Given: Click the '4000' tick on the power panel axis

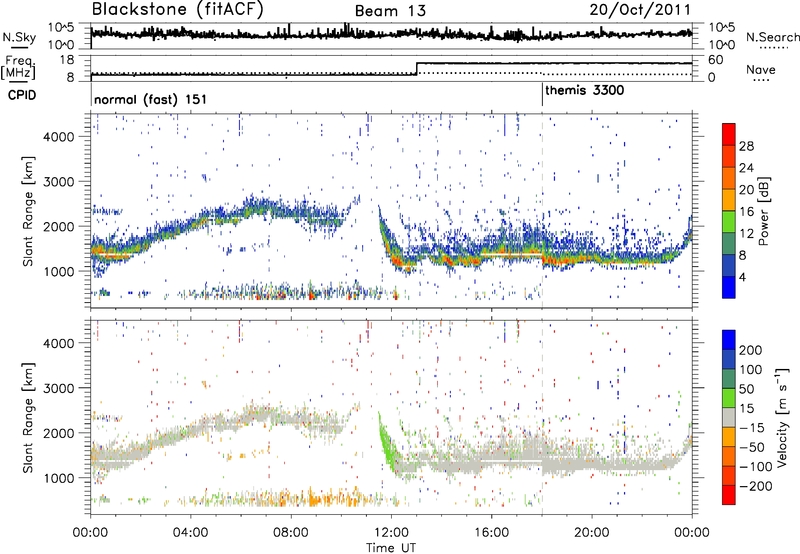Looking at the screenshot, I should point(58,136).
